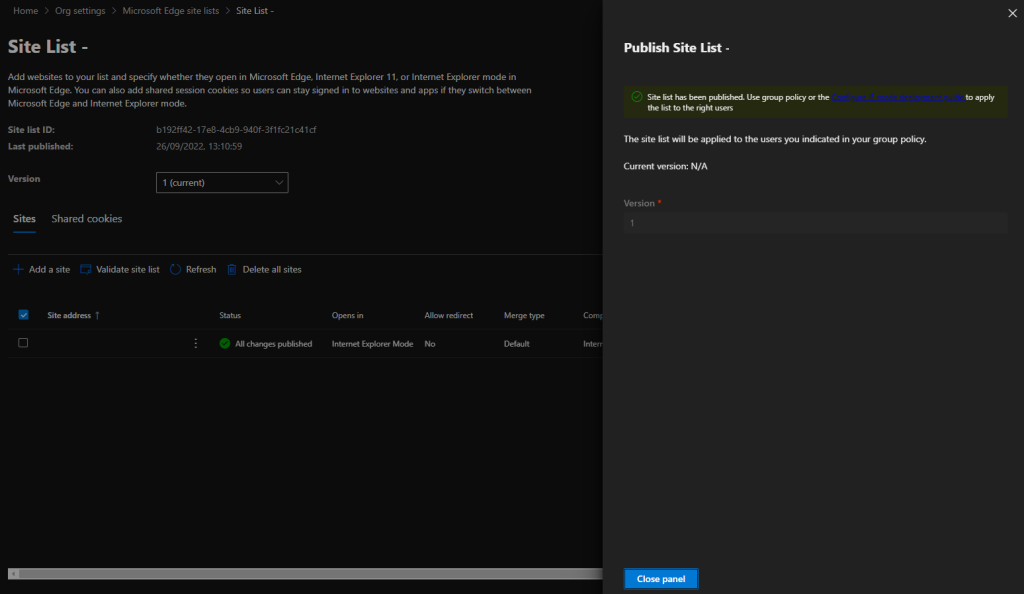Click the Refresh circular icon
This screenshot has width=1024, height=594.
[175, 269]
